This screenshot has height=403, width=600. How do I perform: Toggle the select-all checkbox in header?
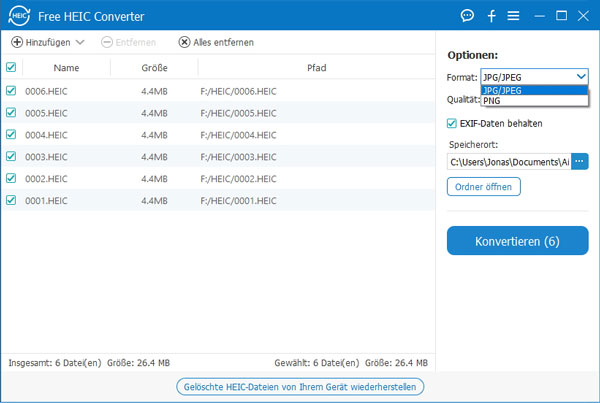pyautogui.click(x=11, y=68)
